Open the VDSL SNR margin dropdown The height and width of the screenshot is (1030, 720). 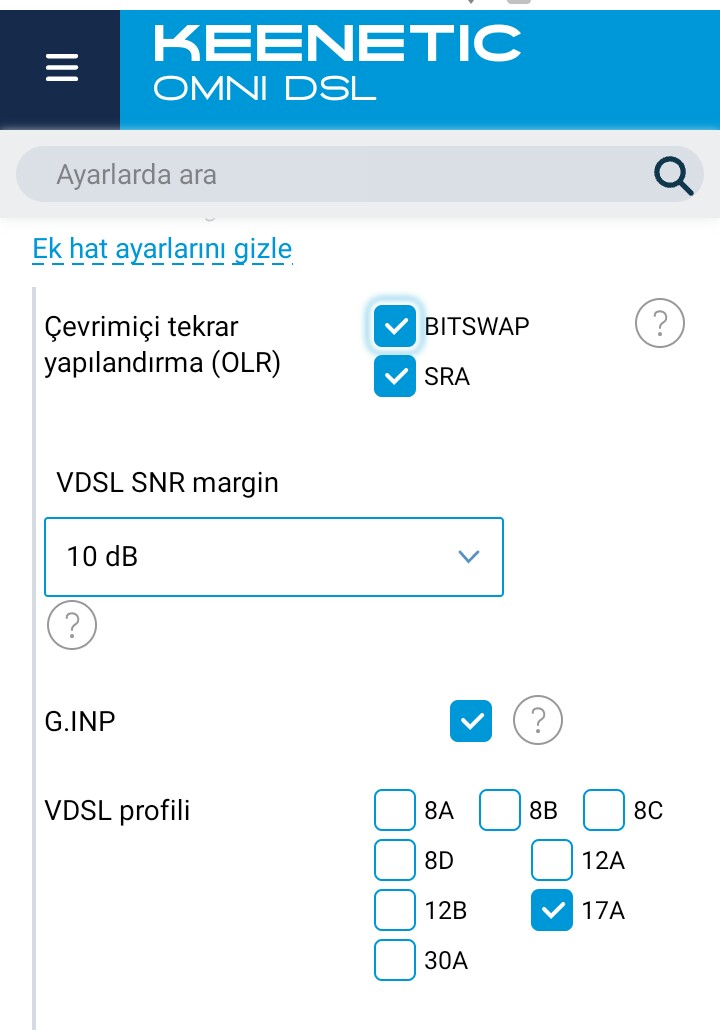pos(274,557)
